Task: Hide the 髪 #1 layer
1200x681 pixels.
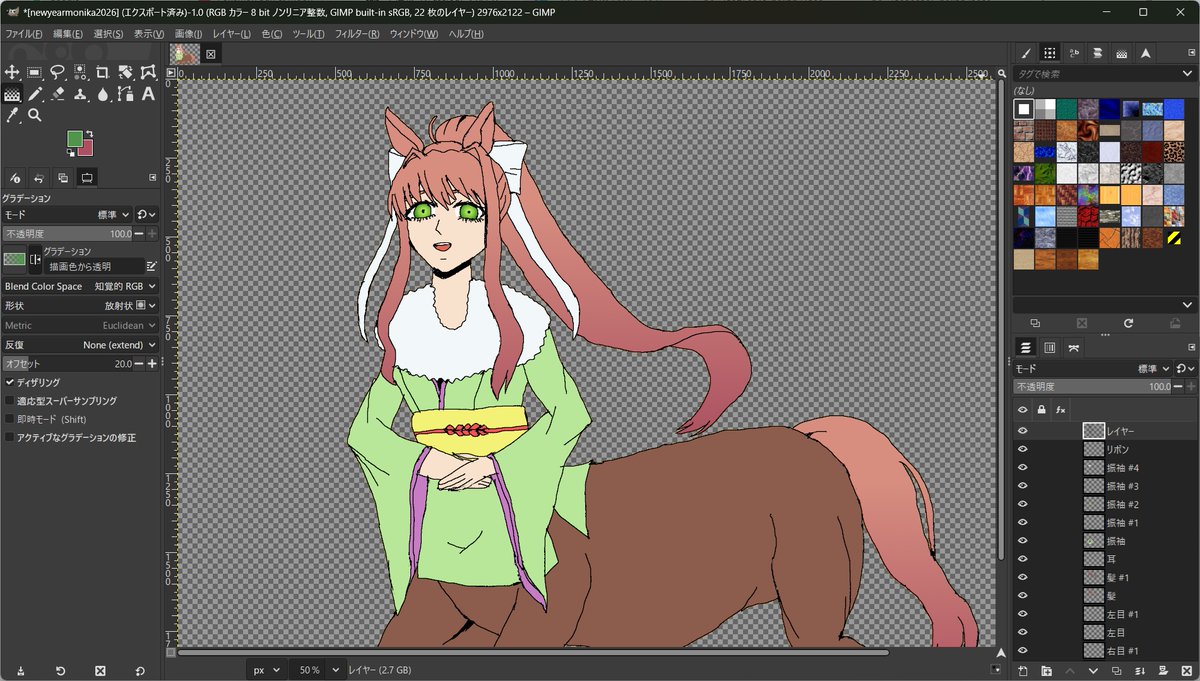Action: (x=1022, y=577)
